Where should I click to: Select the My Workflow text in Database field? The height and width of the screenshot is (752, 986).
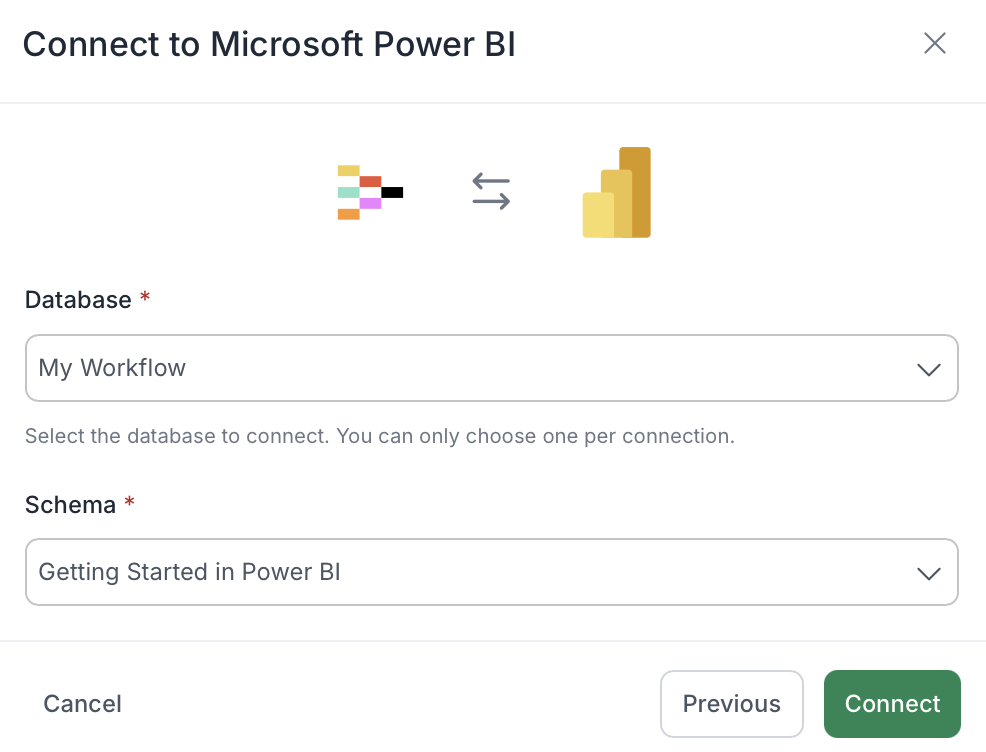click(112, 368)
